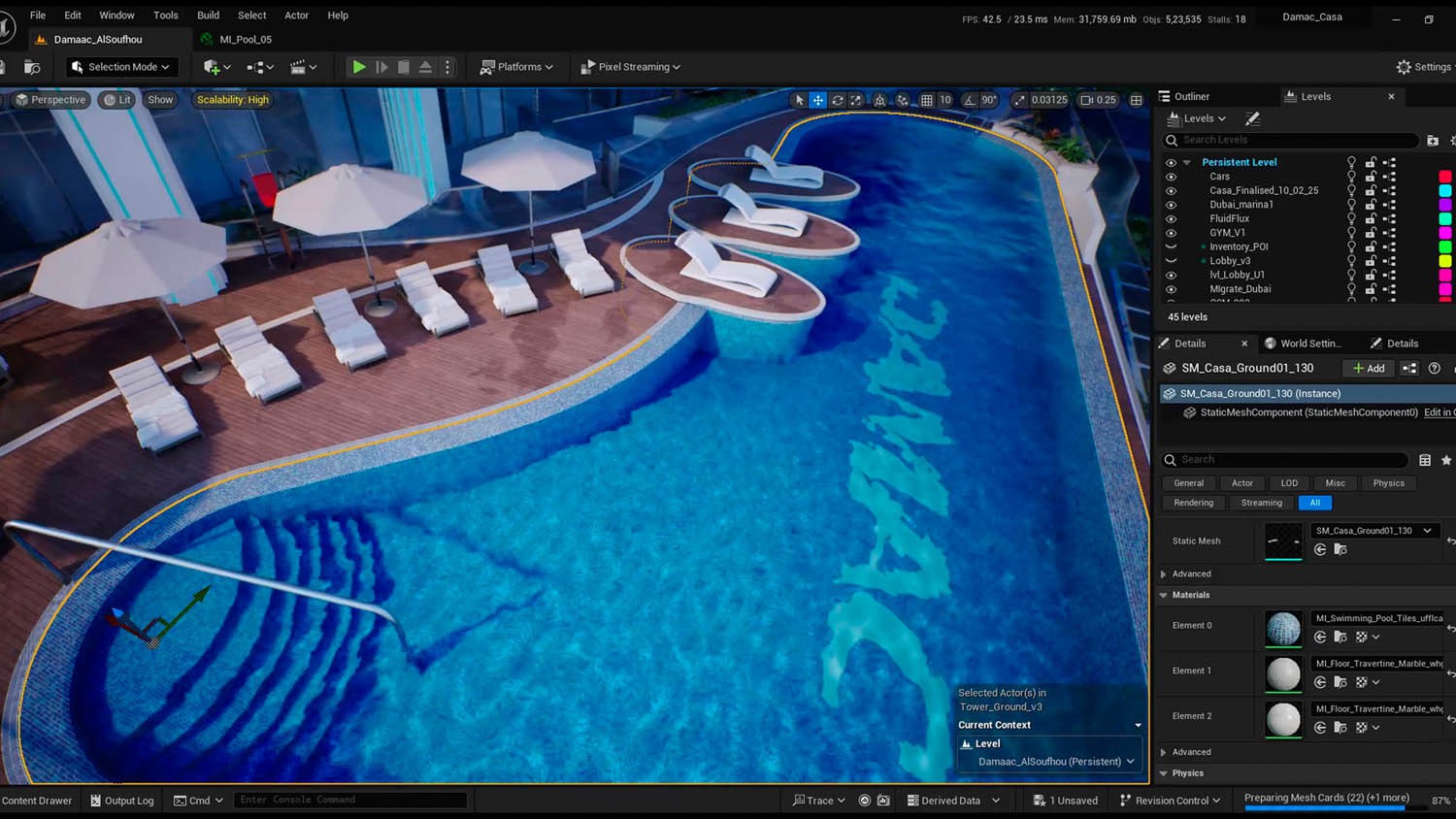The height and width of the screenshot is (819, 1456).
Task: Click the favorites star in Details
Action: 1445,460
